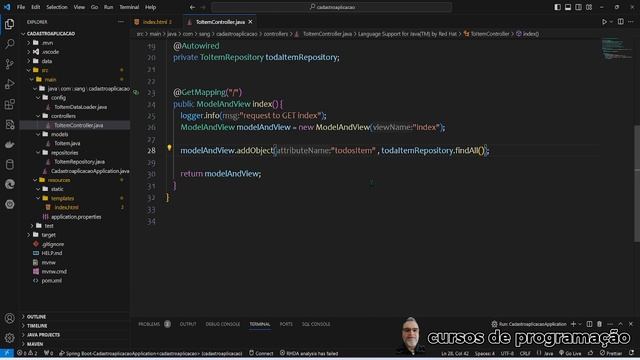Viewport: 640px width, 360px height.
Task: Open the File menu
Action: pos(21,7)
